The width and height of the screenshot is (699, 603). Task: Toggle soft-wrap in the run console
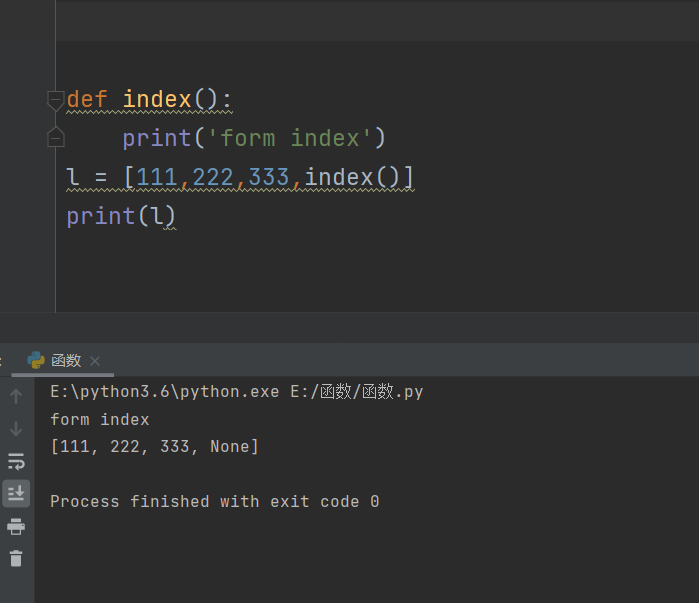click(x=16, y=461)
